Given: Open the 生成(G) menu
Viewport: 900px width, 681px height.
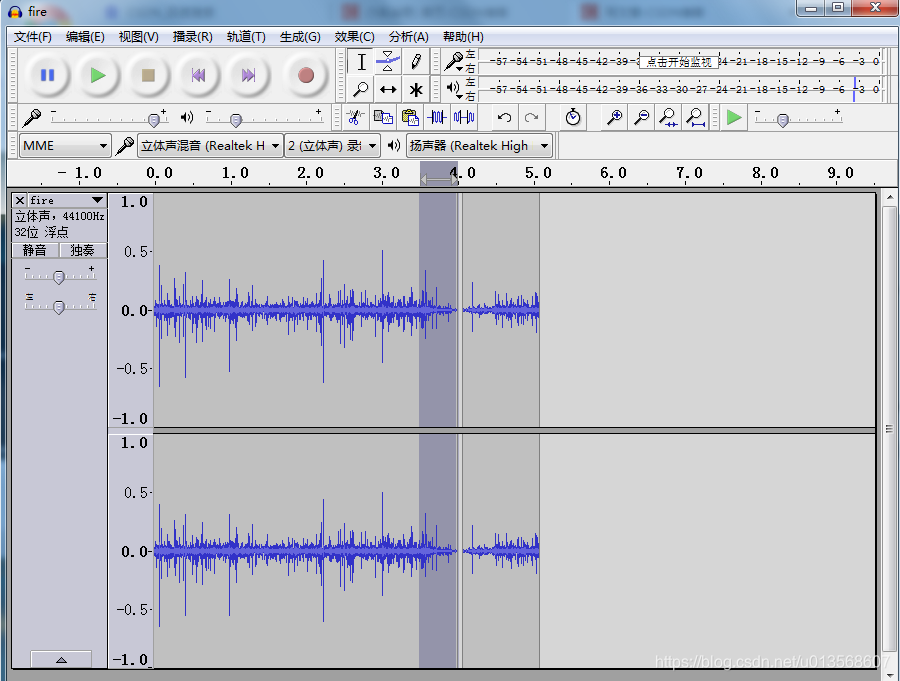Looking at the screenshot, I should tap(300, 37).
